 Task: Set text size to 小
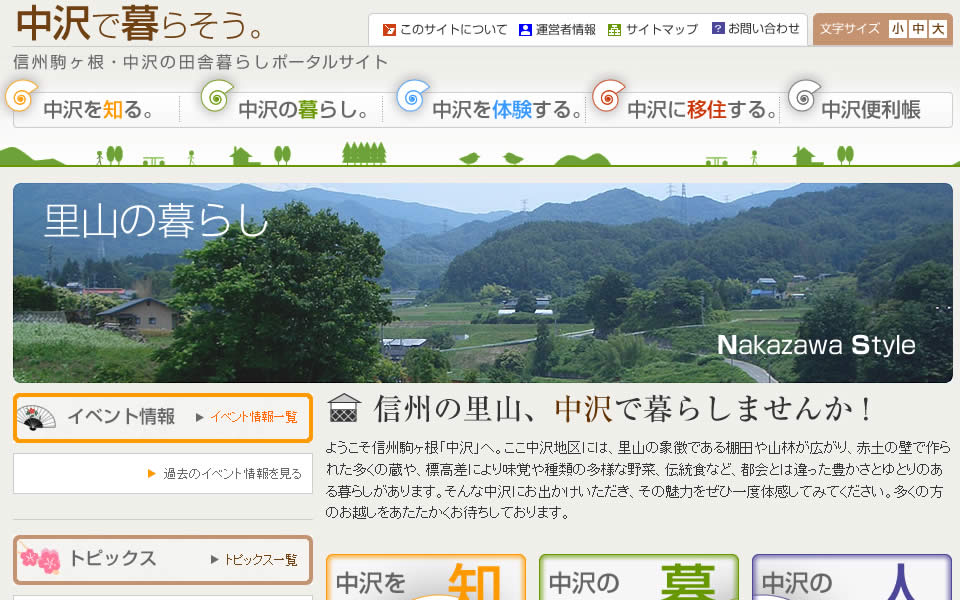coord(898,29)
